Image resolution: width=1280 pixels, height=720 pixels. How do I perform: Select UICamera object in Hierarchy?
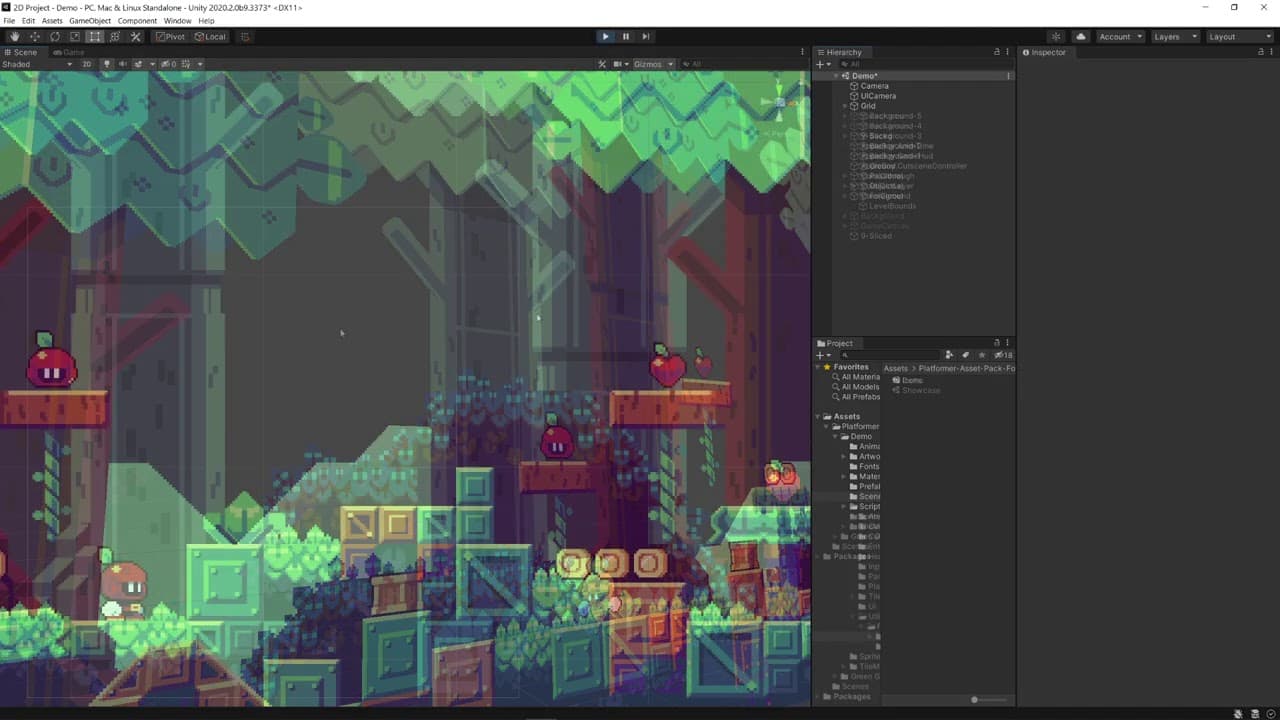[x=878, y=96]
